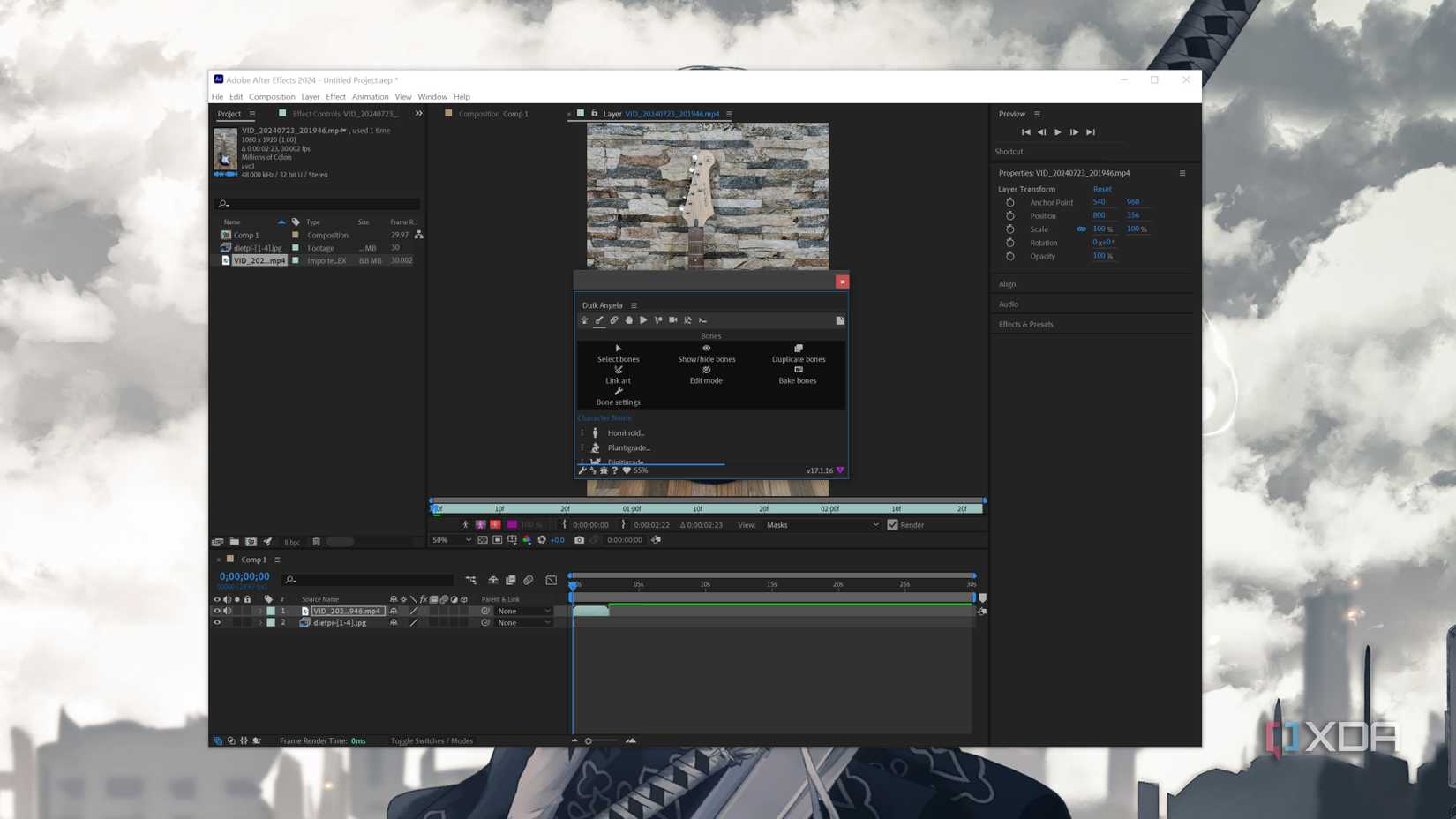This screenshot has height=819, width=1456.
Task: Select bones in the Duik Angela panel
Action: click(618, 353)
